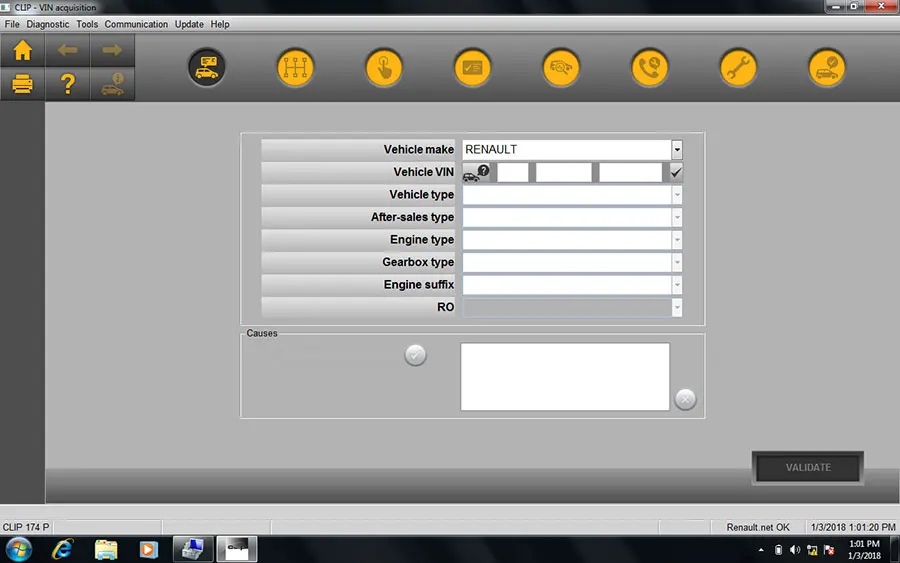Click the action center flag tray icon
Screen dimensions: 900x563
click(829, 550)
